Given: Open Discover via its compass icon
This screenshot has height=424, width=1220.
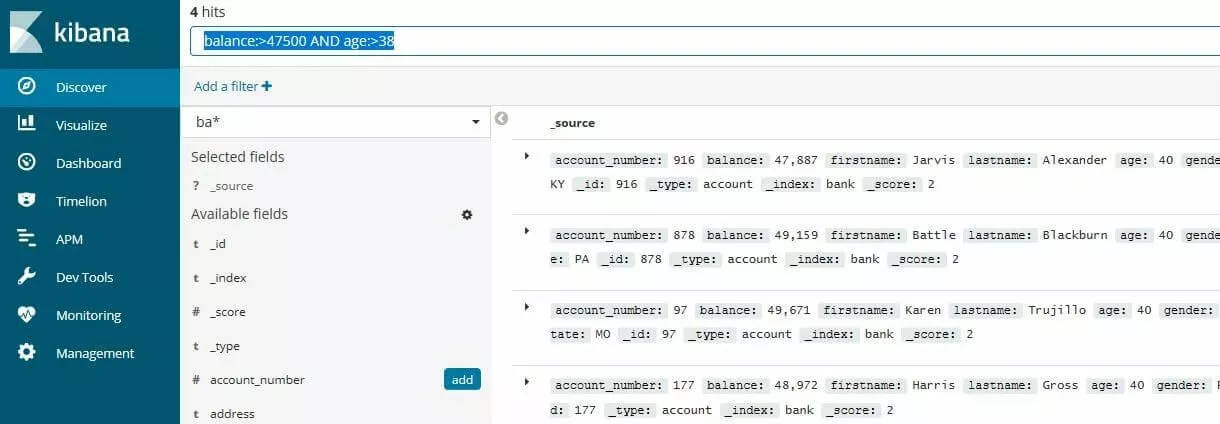Looking at the screenshot, I should click(x=27, y=87).
